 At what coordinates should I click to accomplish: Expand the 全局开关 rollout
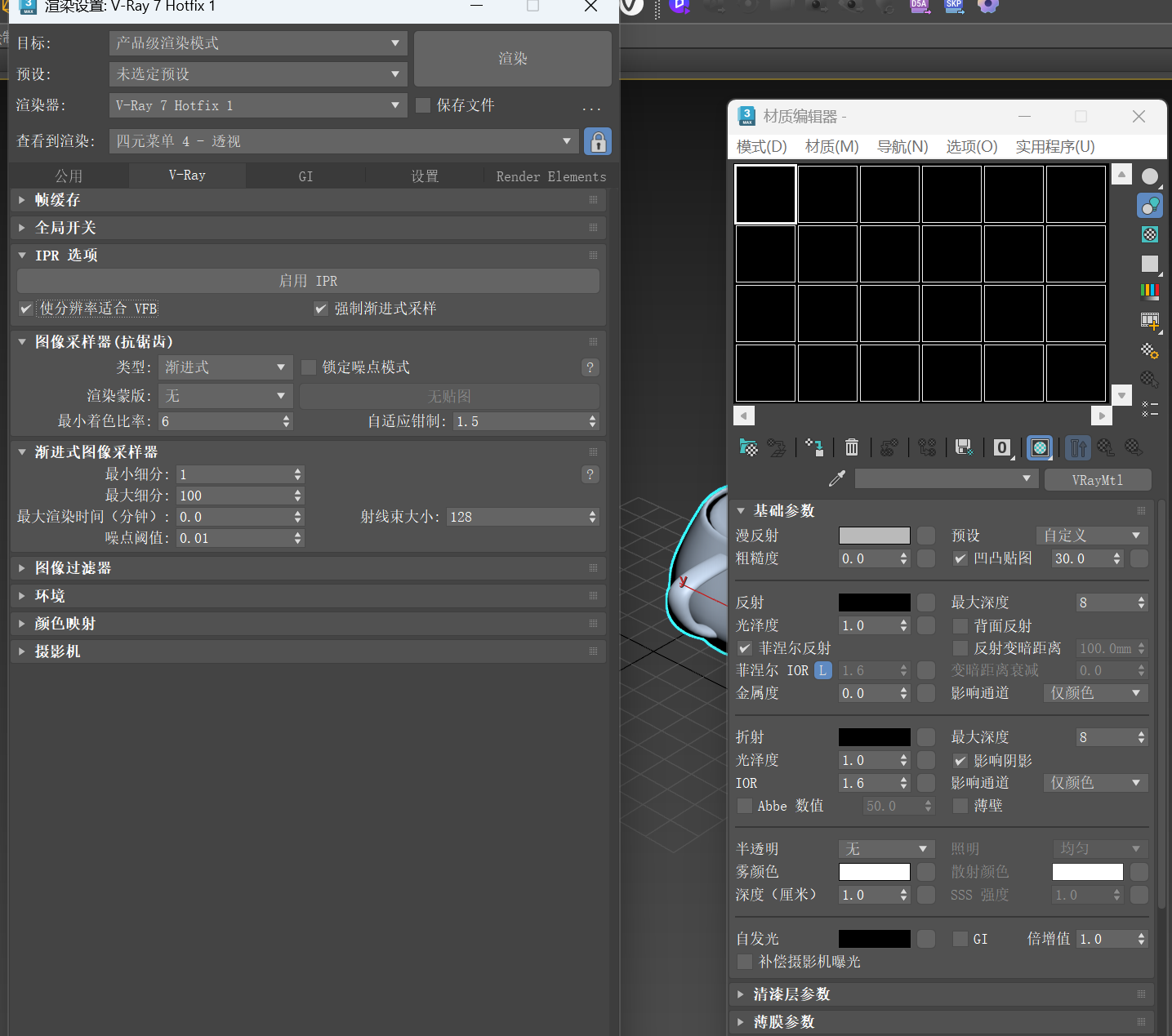tap(308, 228)
